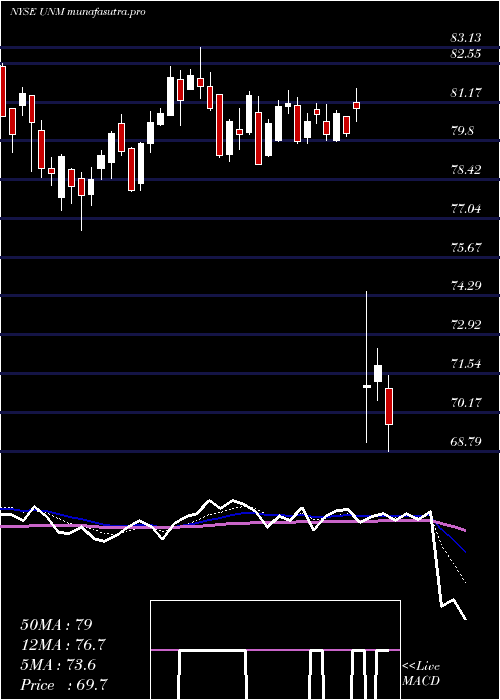Select the 82.55 price level label
500x700 pixels.
click(x=466, y=54)
